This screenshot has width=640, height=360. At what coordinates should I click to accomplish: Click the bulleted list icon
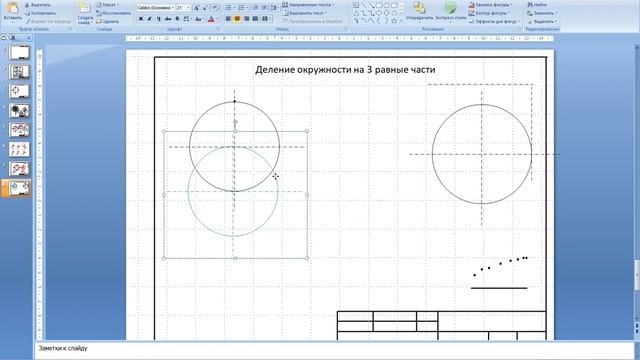[230, 8]
